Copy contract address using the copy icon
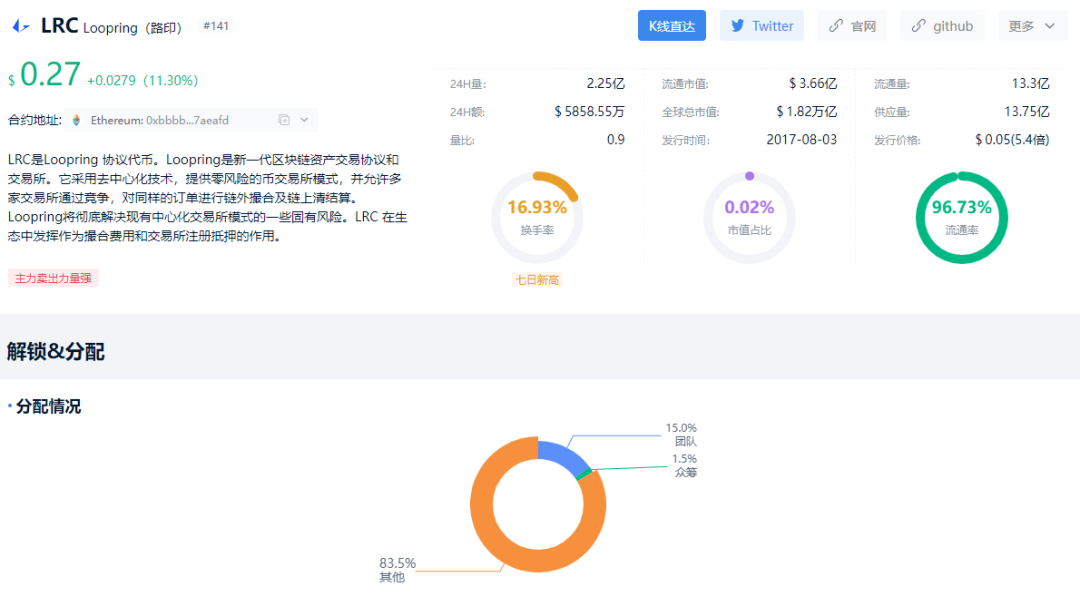 [x=283, y=120]
